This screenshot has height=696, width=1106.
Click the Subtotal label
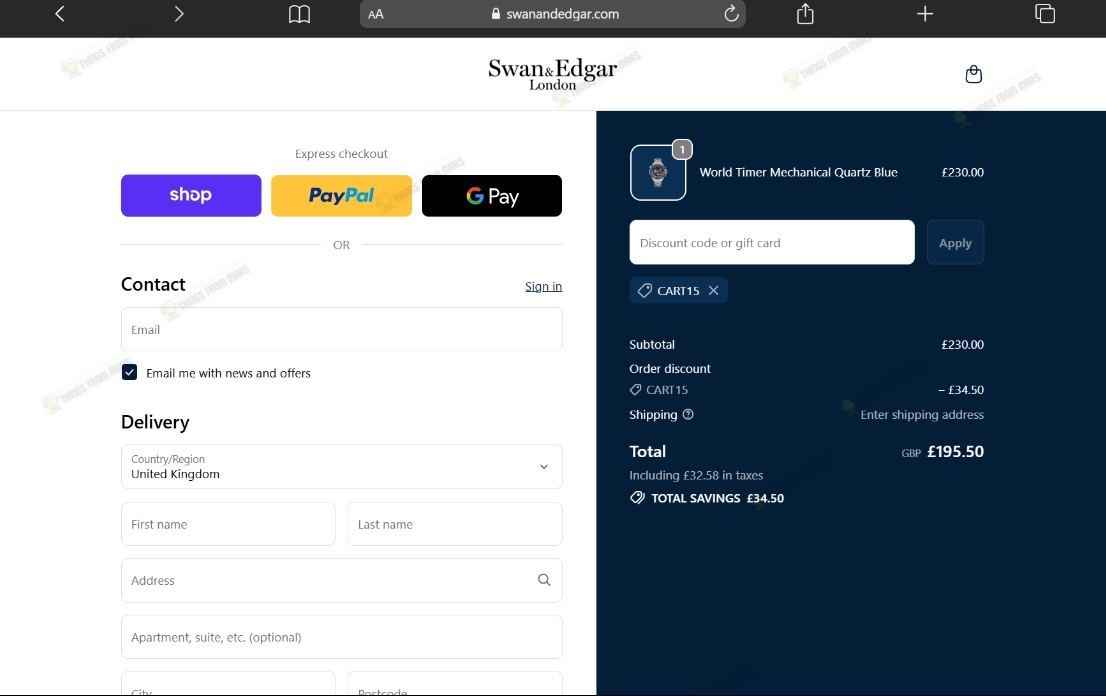[652, 344]
